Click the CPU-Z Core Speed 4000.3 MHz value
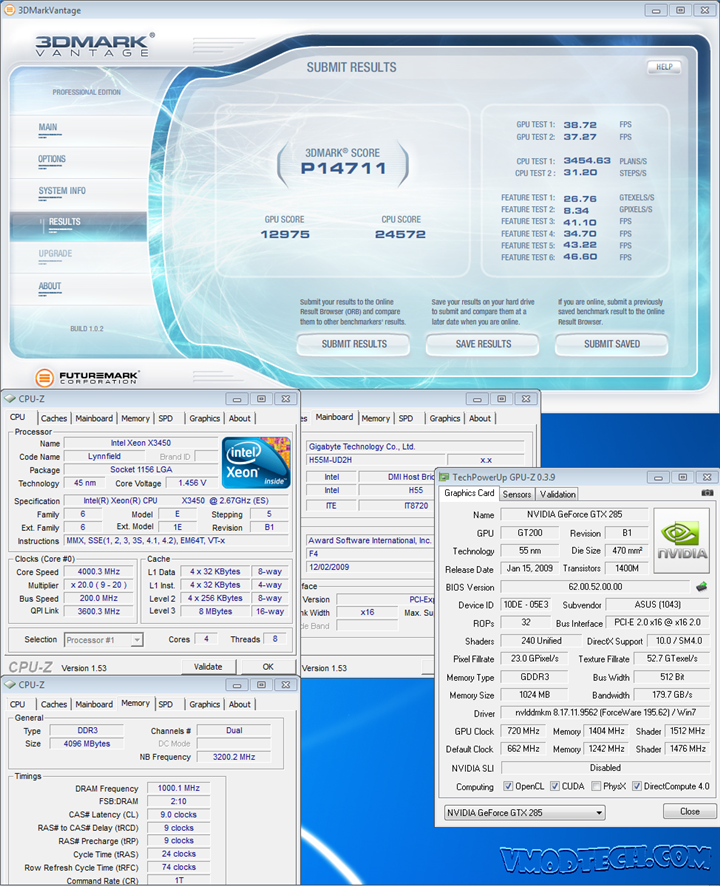 (x=98, y=572)
